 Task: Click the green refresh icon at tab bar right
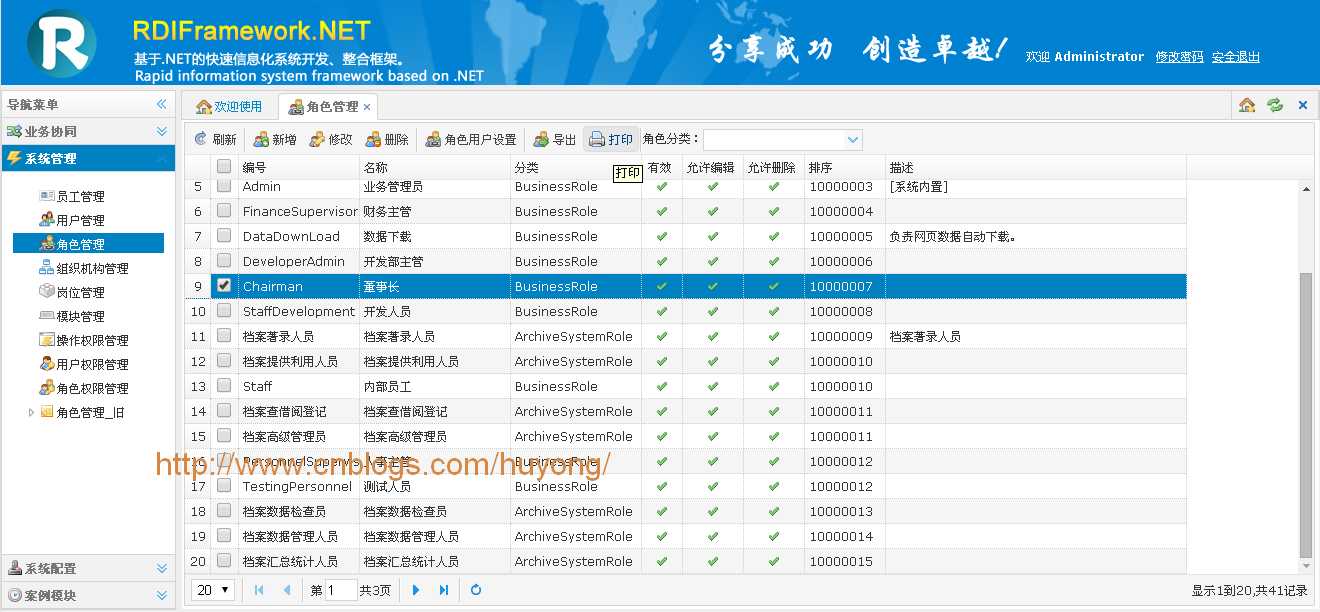(1274, 105)
